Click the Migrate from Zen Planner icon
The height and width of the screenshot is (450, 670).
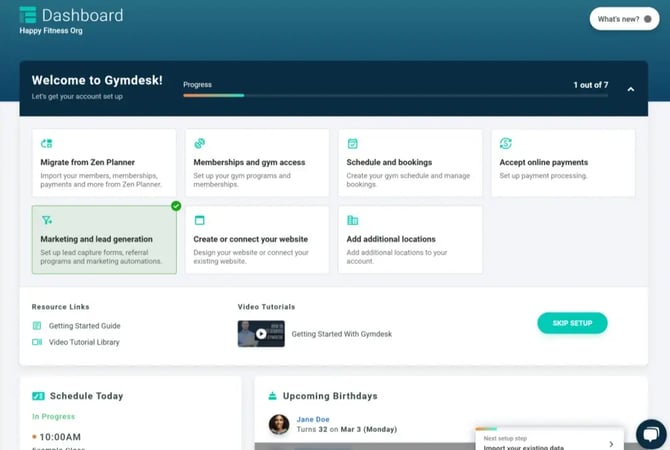(46, 144)
